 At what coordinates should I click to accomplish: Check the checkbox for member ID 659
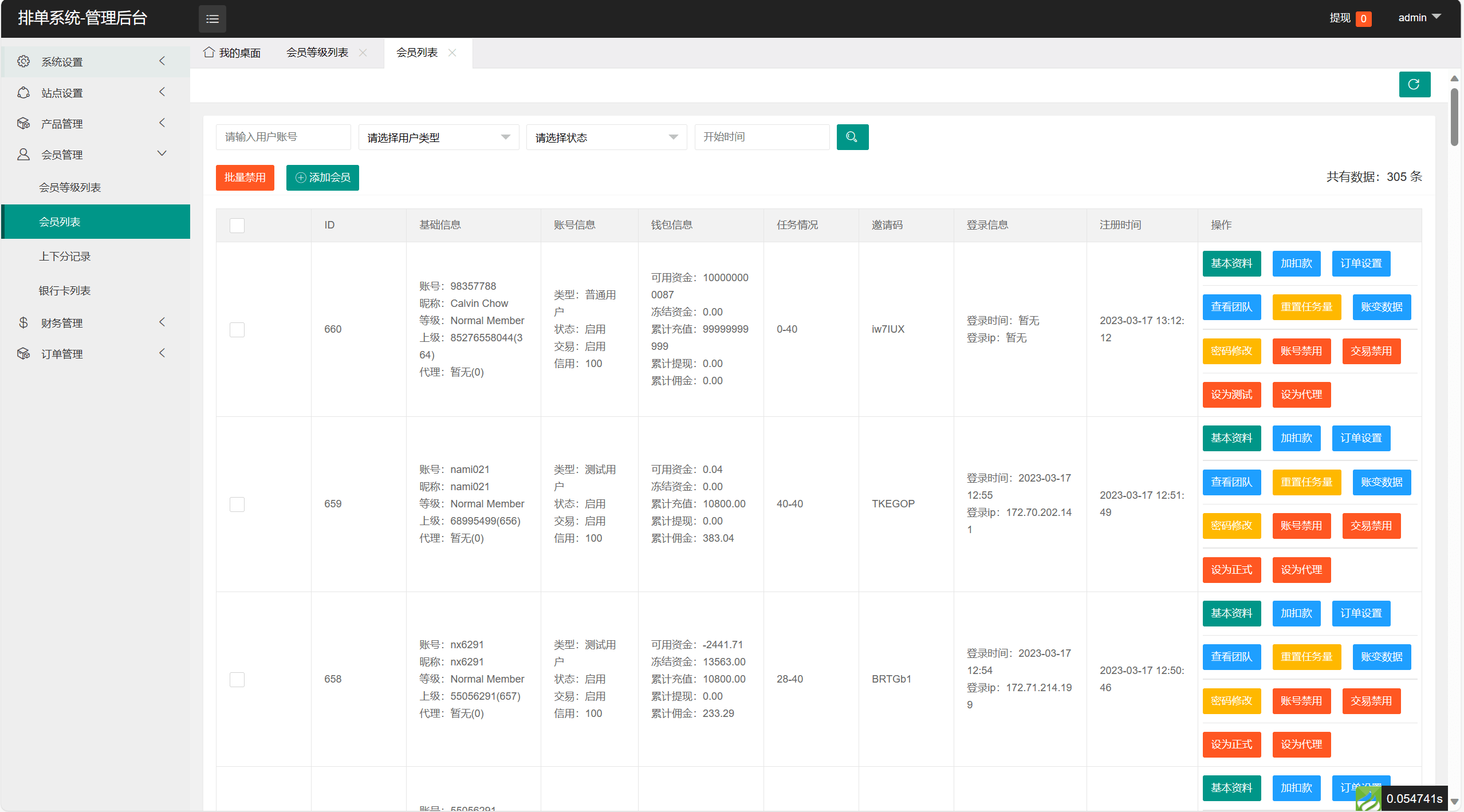pos(237,504)
